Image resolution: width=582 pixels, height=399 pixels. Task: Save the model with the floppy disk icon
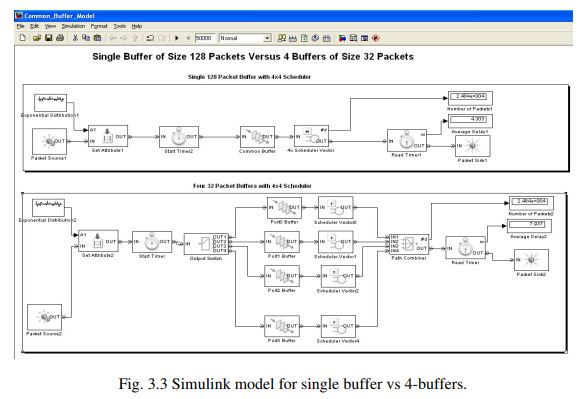[48, 38]
